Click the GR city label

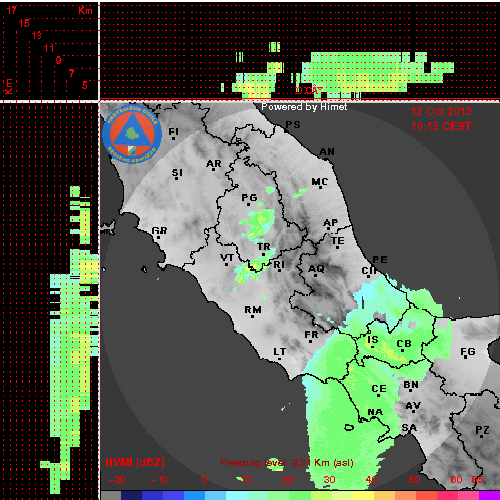coord(159,231)
